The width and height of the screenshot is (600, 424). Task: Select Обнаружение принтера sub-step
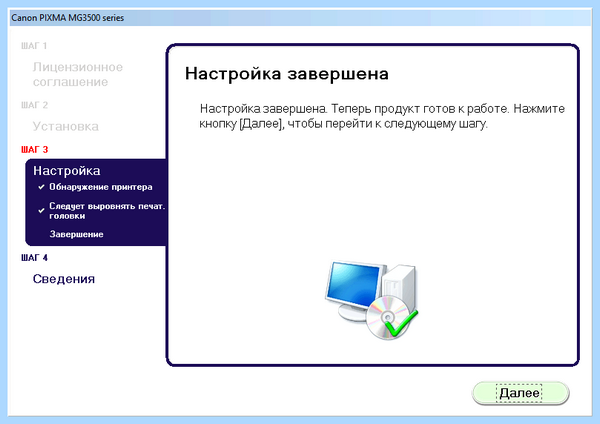(x=101, y=187)
